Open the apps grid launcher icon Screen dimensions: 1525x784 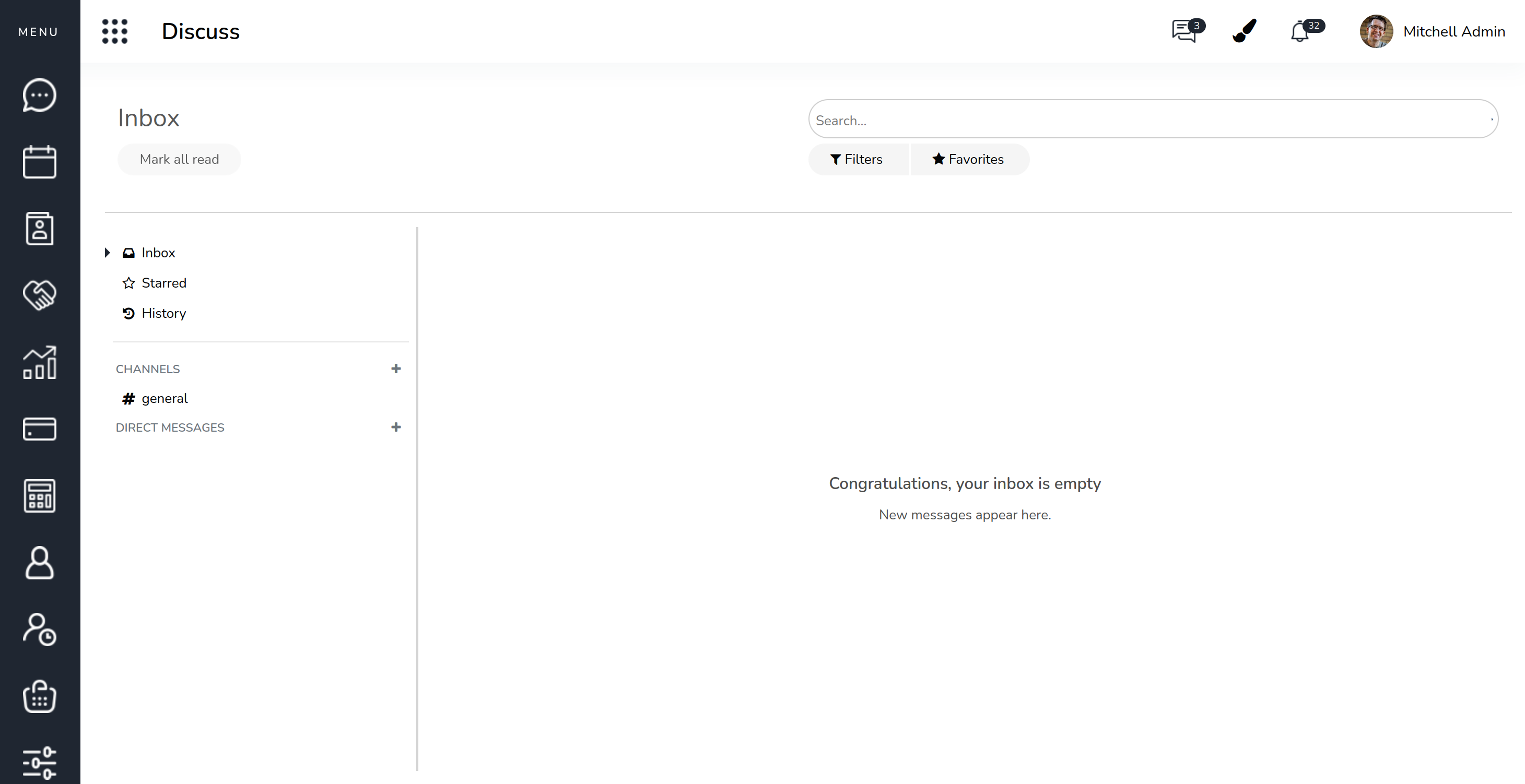[x=115, y=31]
